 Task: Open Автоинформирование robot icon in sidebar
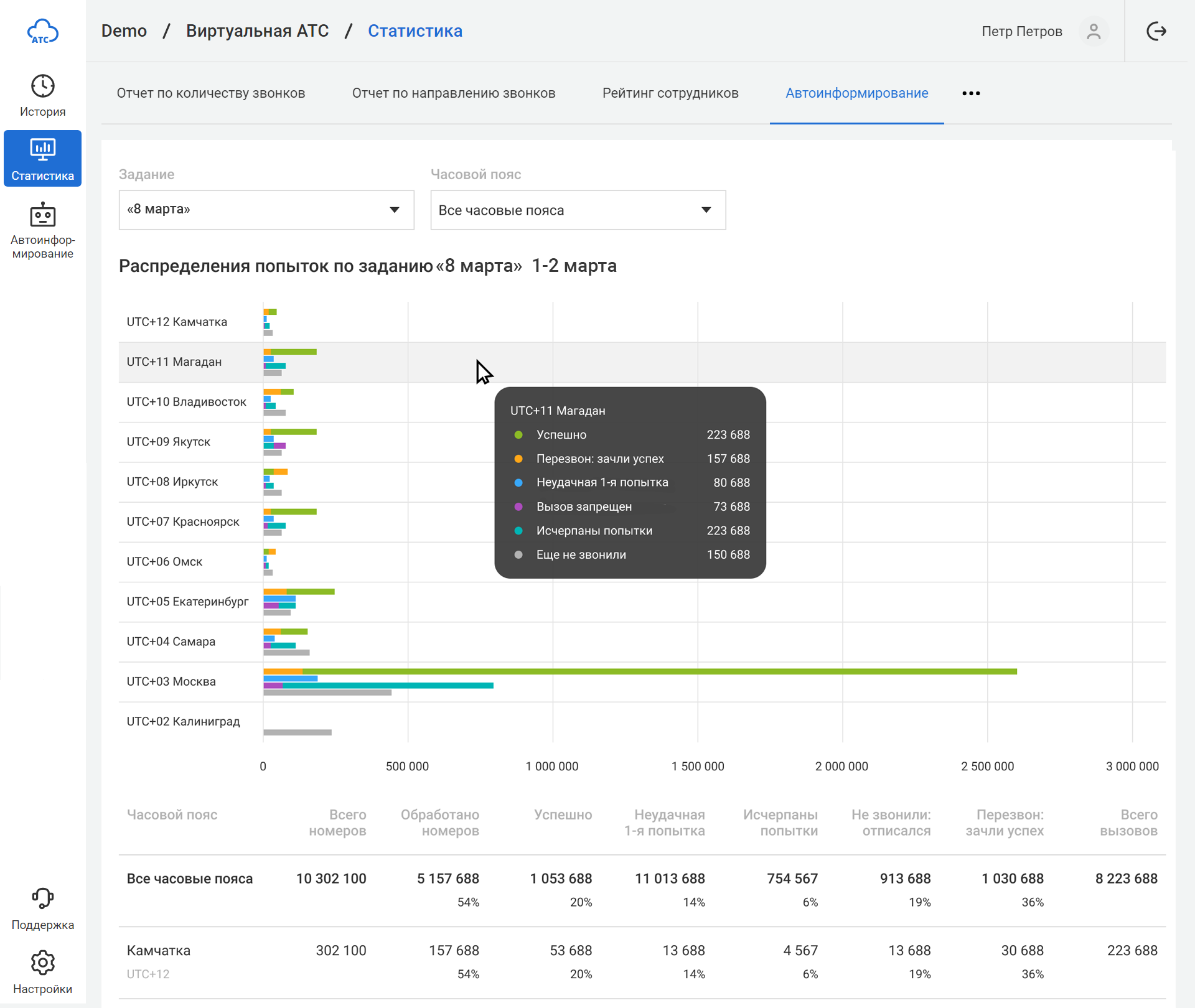tap(42, 215)
